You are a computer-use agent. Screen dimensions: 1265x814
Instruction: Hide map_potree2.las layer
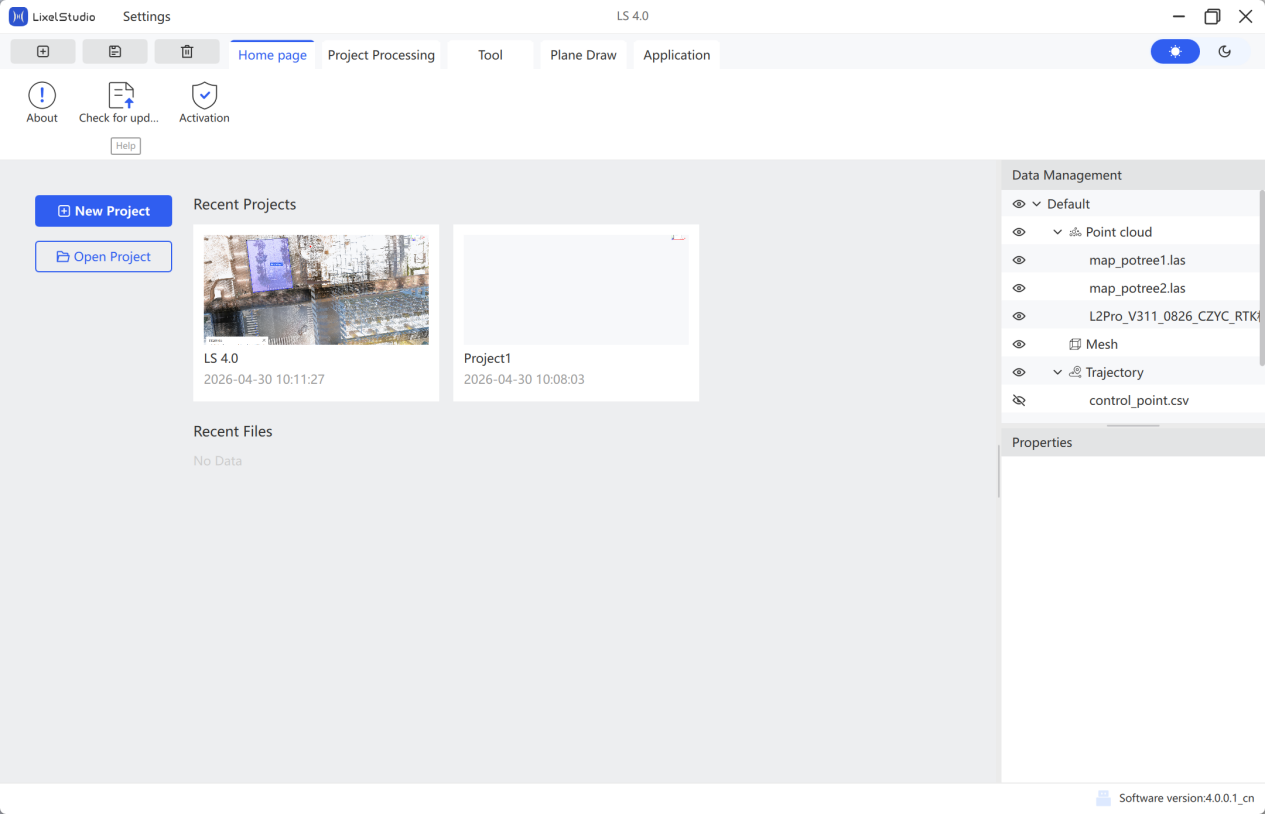pyautogui.click(x=1019, y=288)
